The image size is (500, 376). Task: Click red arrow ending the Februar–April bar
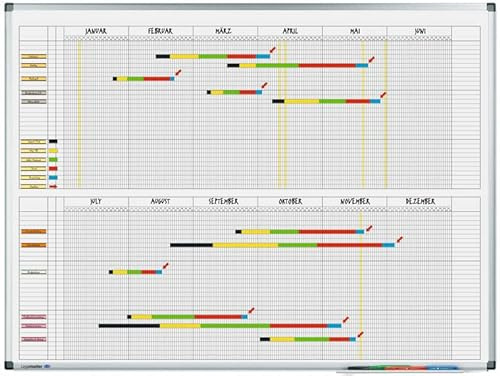point(273,50)
